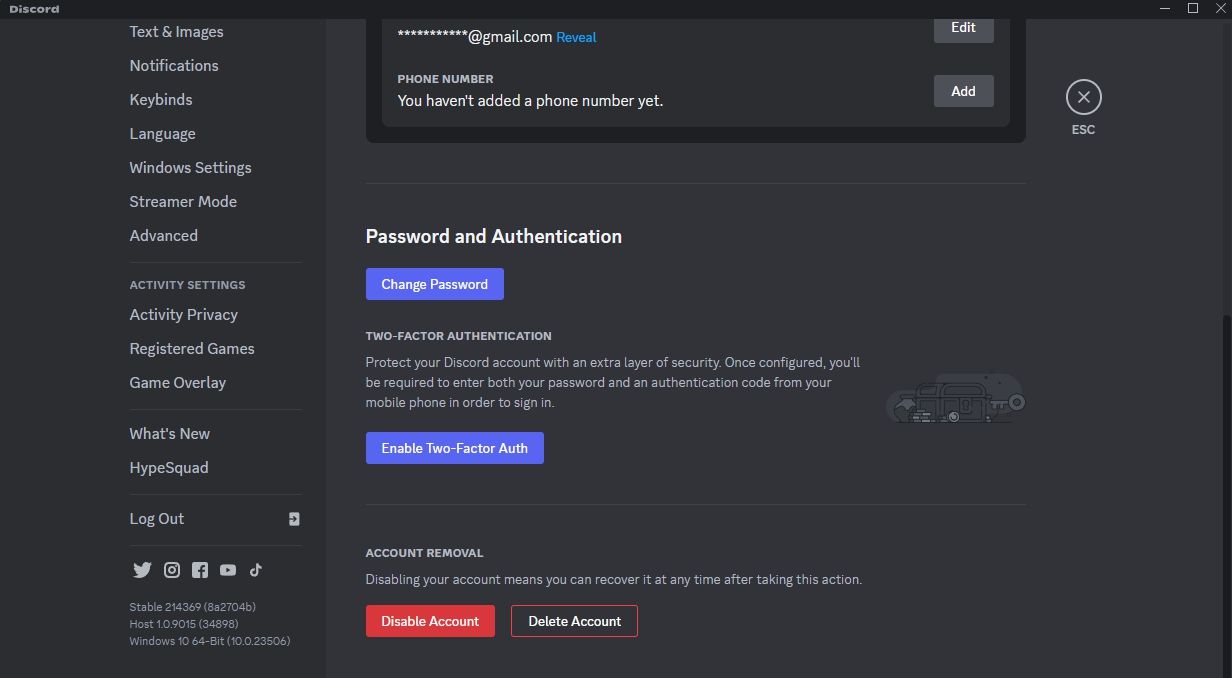
Task: Open Discord's Facebook social icon
Action: point(200,570)
